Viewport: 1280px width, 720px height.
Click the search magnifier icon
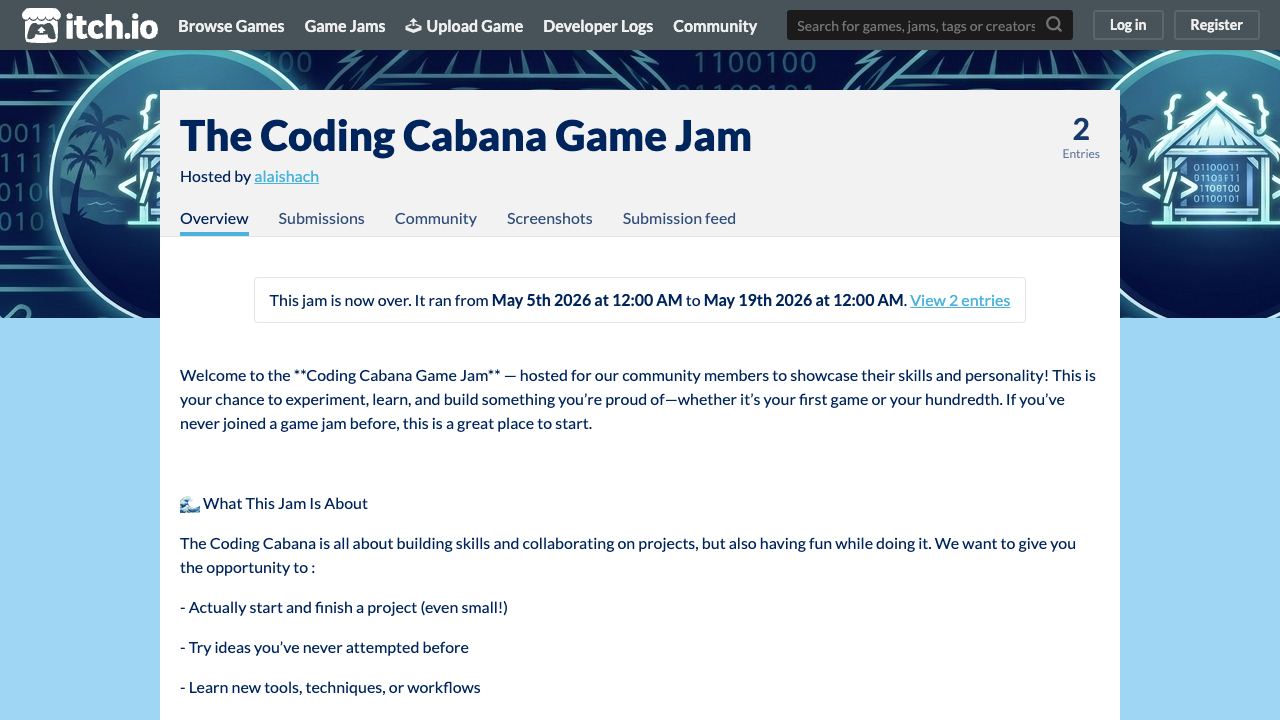(x=1054, y=25)
